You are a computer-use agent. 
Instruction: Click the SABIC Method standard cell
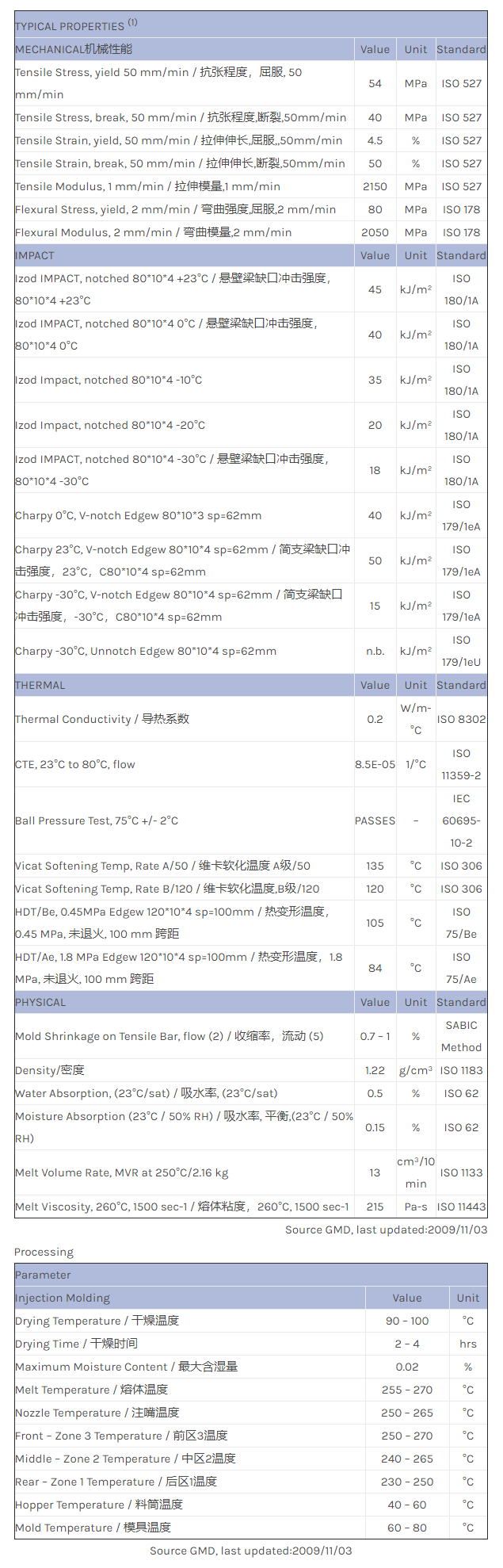click(x=461, y=1036)
